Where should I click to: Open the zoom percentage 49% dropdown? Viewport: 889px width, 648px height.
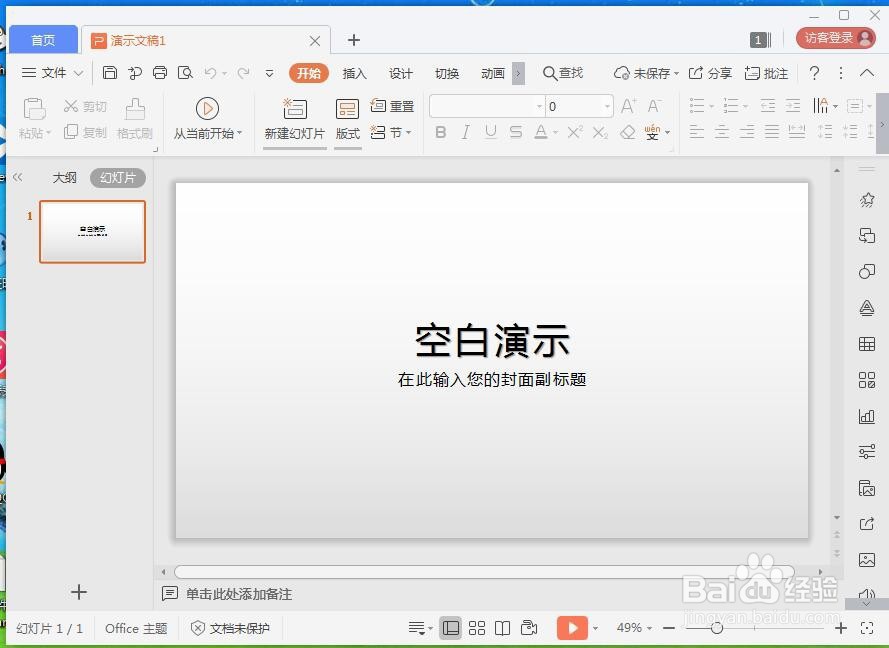point(634,628)
